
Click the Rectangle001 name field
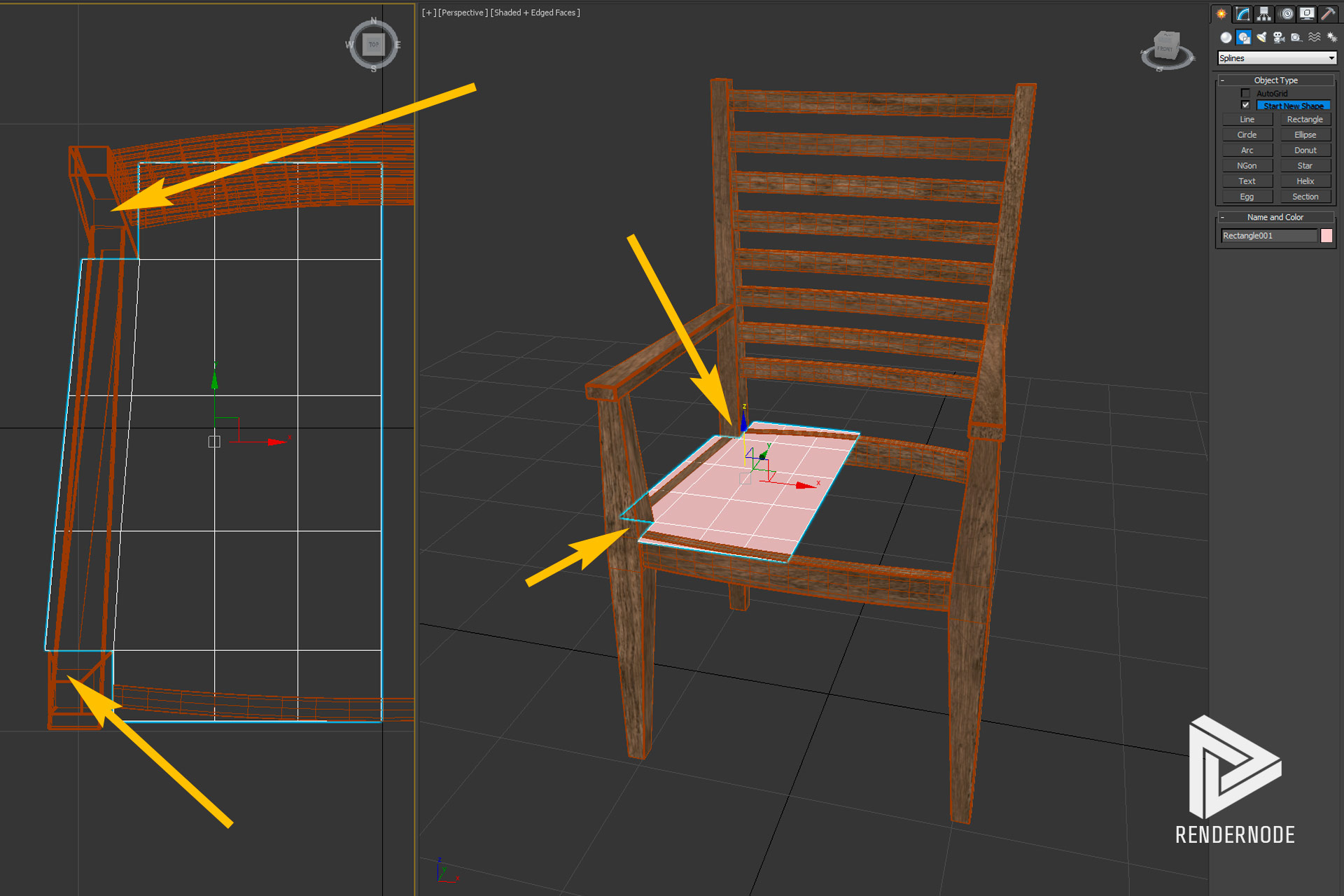[x=1268, y=236]
